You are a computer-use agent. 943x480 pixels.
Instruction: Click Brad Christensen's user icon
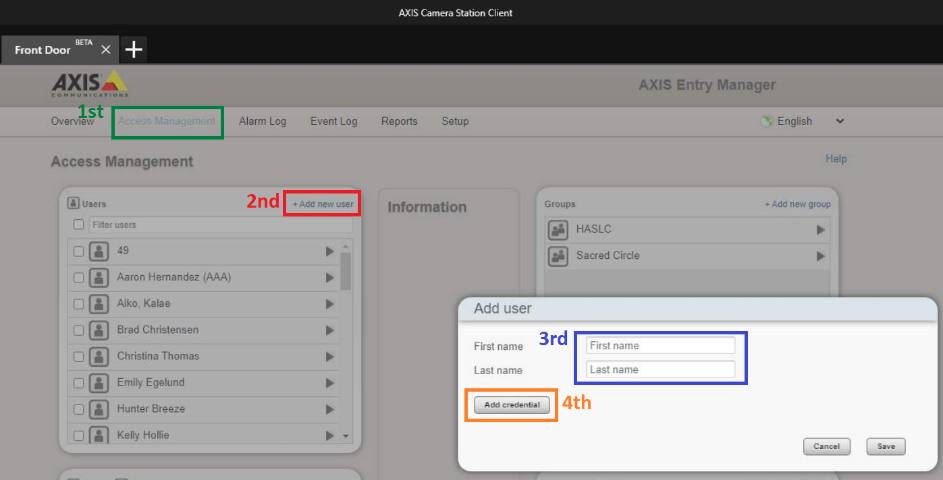(x=99, y=330)
